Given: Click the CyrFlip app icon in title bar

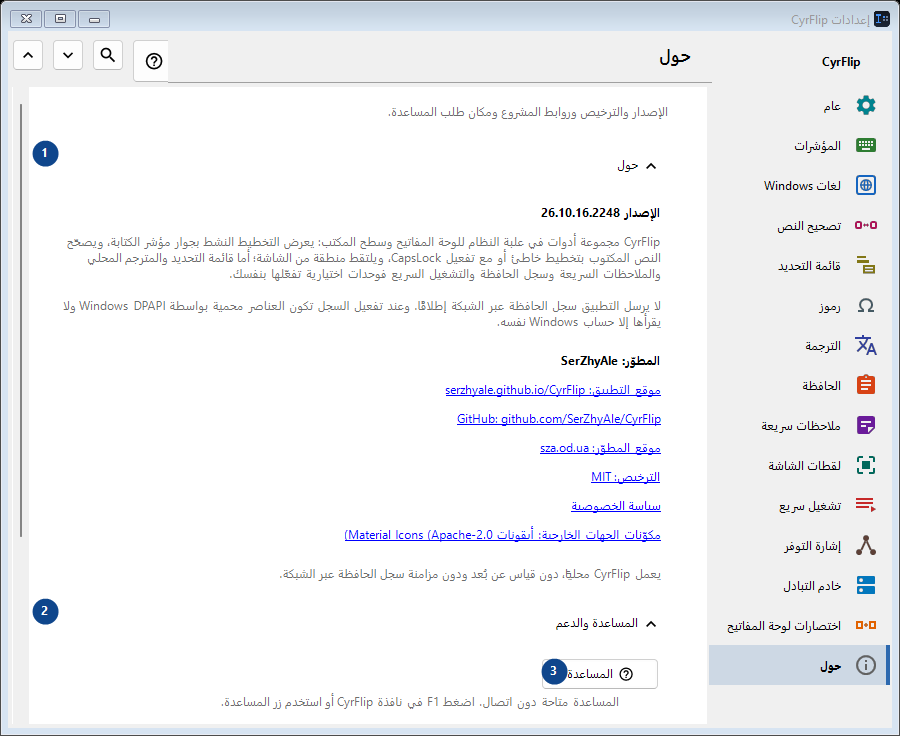Looking at the screenshot, I should [x=882, y=19].
